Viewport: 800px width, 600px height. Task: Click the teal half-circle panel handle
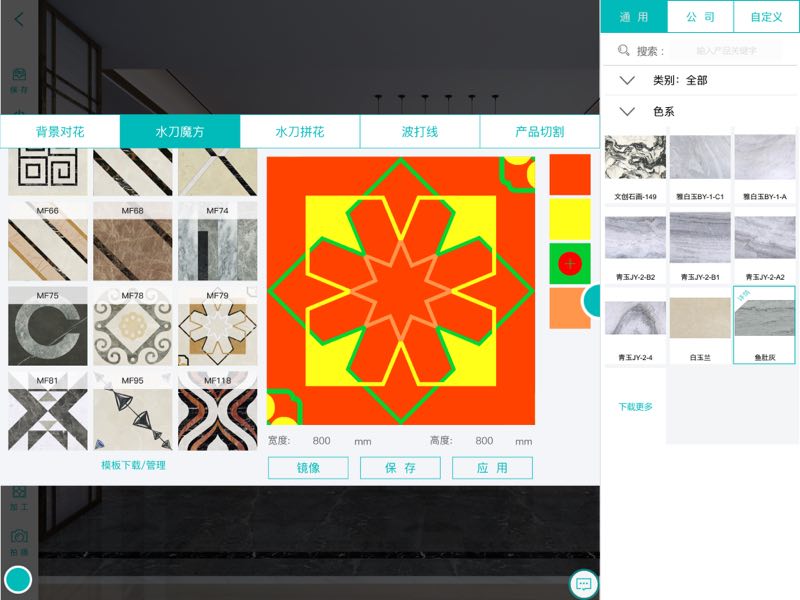[591, 302]
